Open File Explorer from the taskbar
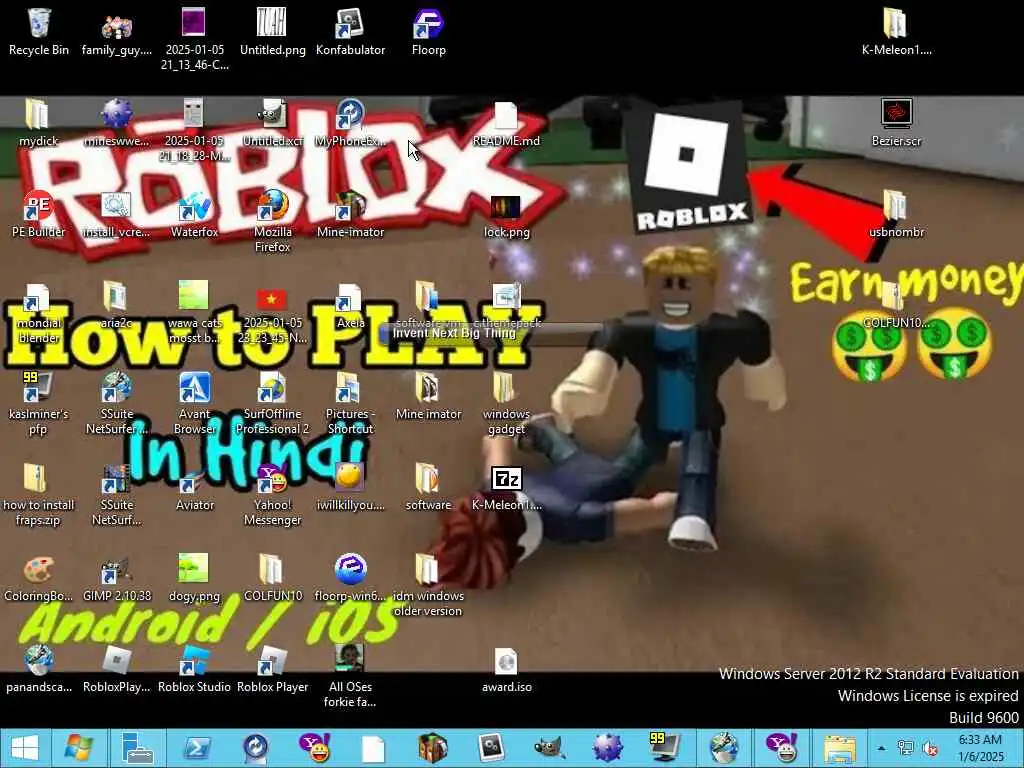 click(840, 748)
